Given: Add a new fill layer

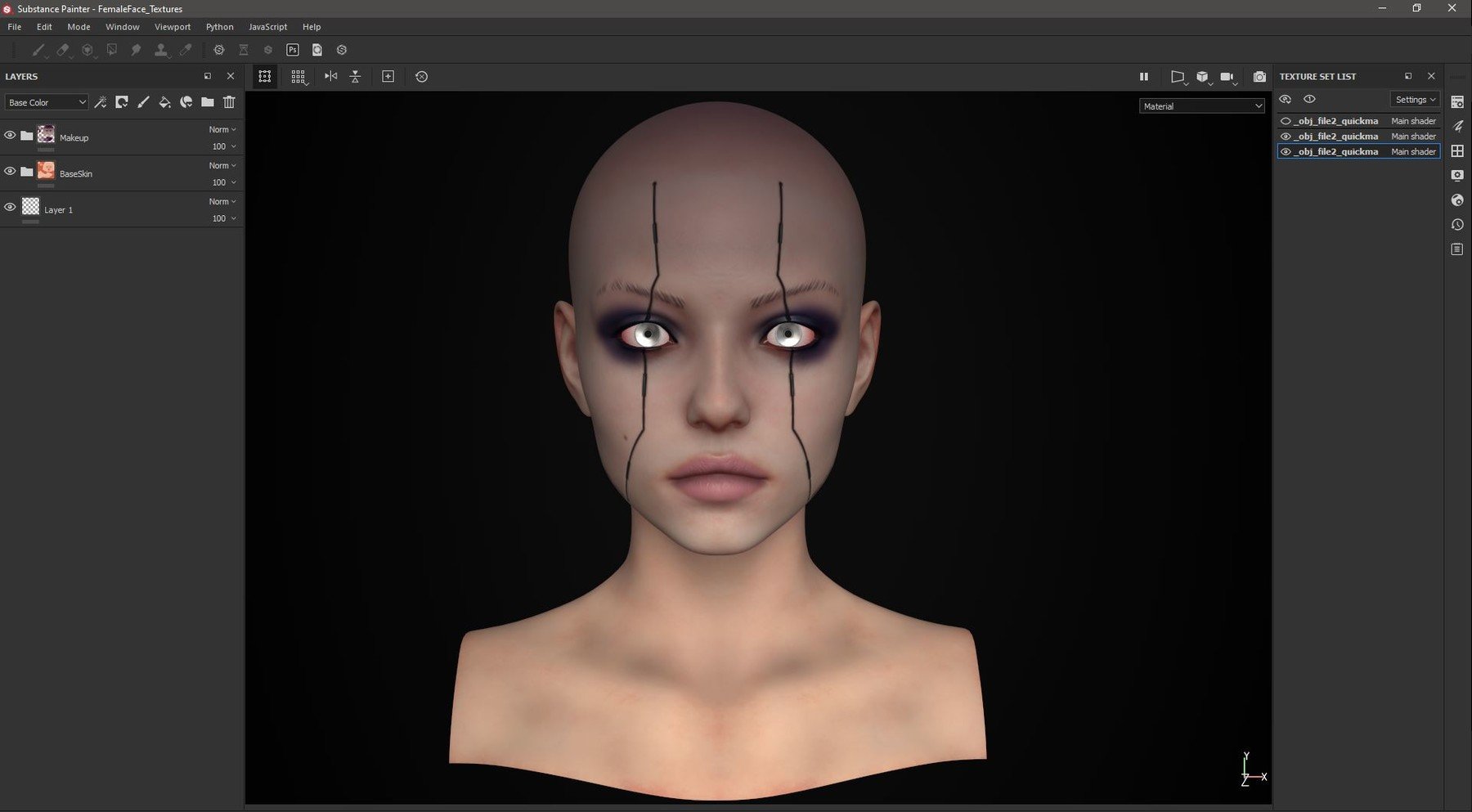Looking at the screenshot, I should pos(164,102).
